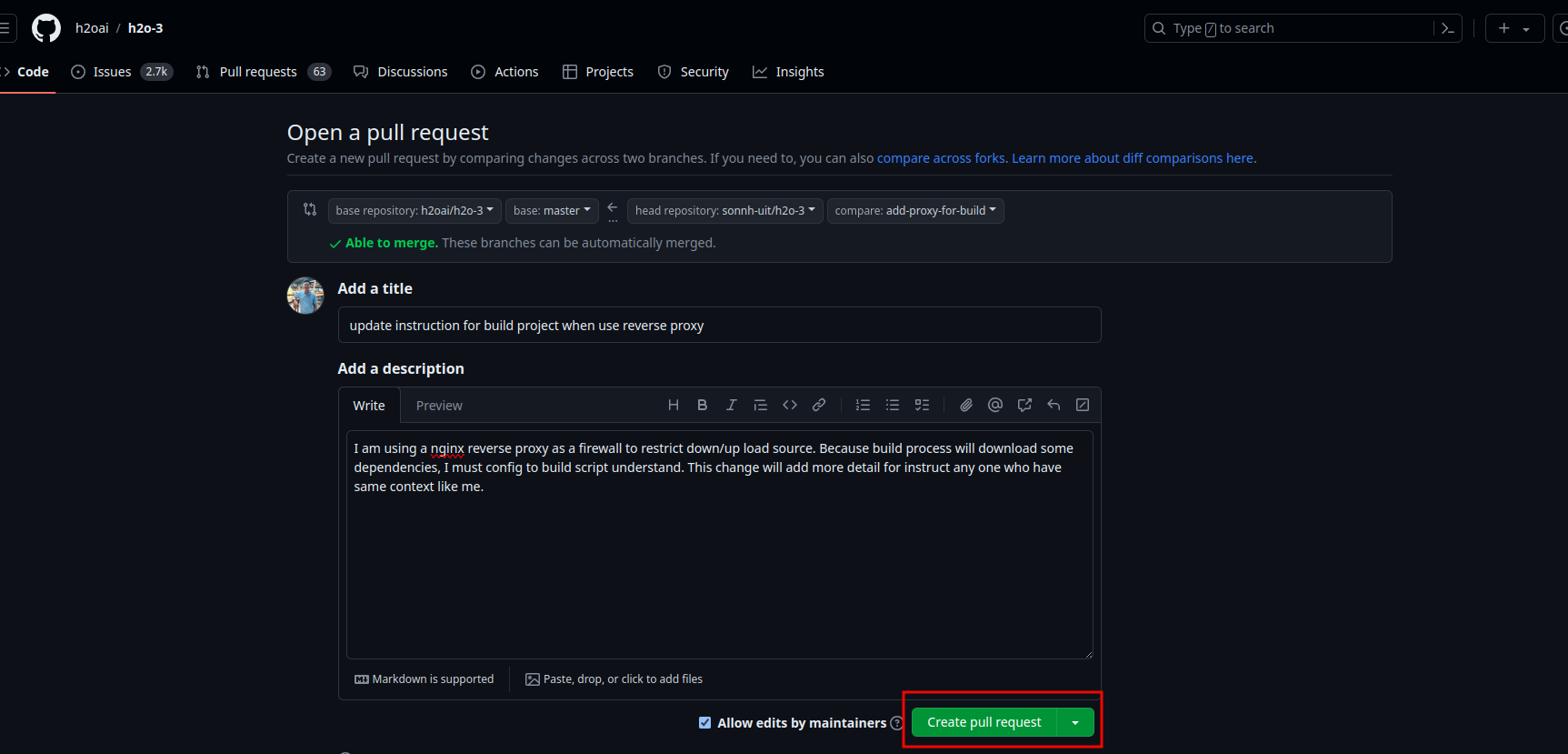Open the plus create-new dropdown

pos(1514,28)
